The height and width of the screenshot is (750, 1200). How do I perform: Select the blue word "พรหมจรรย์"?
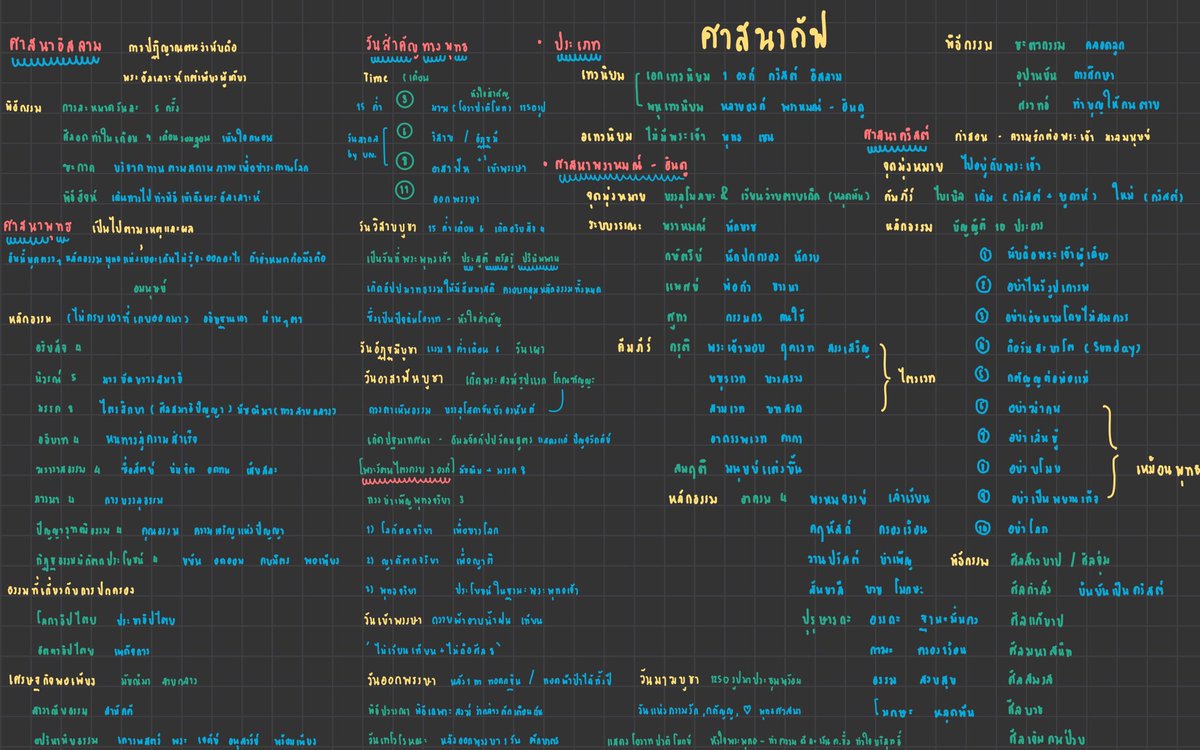point(838,497)
